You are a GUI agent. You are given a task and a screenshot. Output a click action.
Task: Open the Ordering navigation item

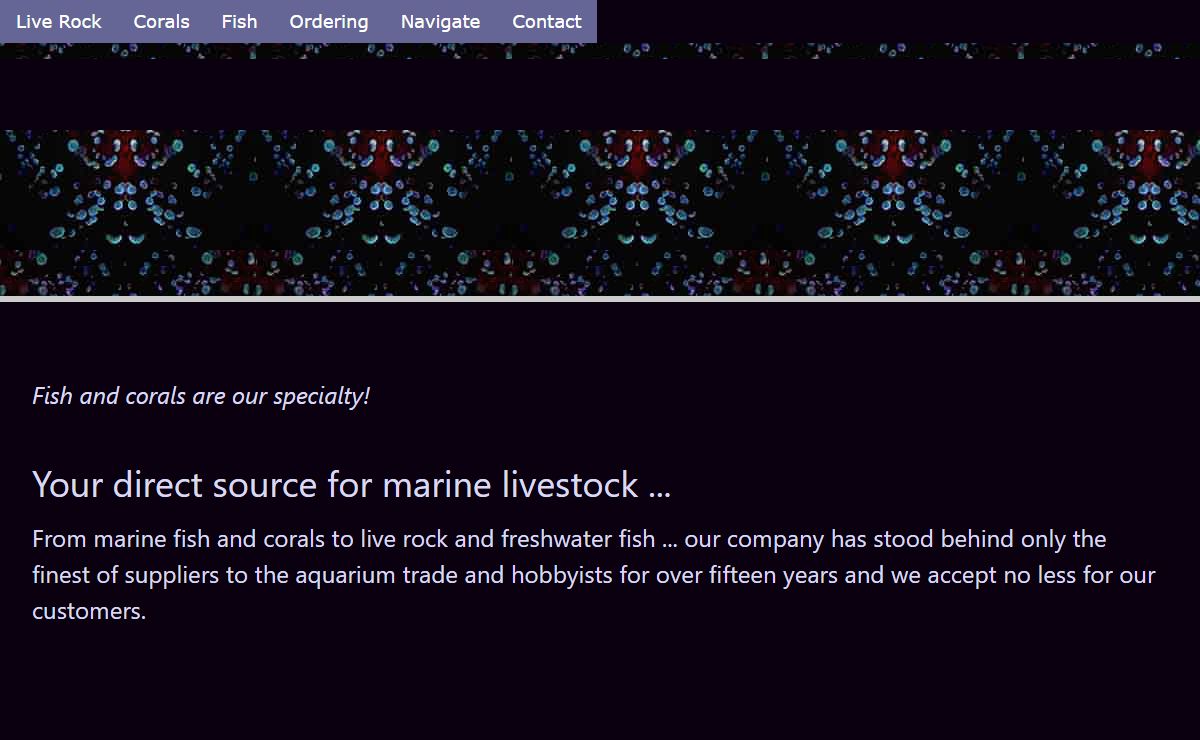point(329,21)
